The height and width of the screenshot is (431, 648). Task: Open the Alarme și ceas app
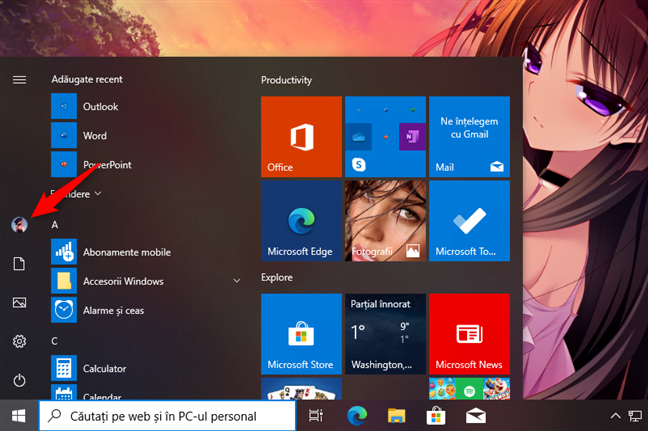(145, 310)
